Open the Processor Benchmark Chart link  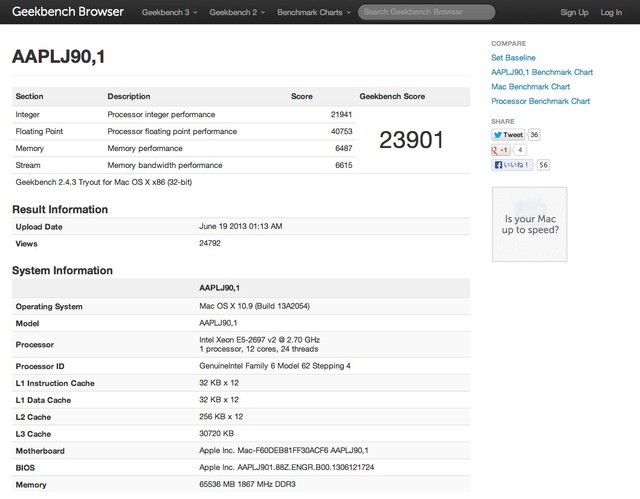pos(540,101)
